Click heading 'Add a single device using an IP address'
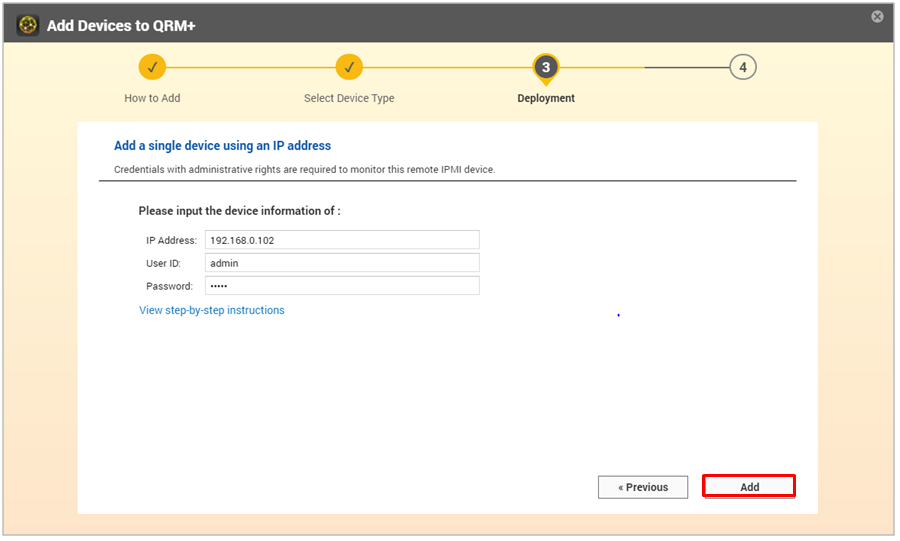The height and width of the screenshot is (541, 900). (x=222, y=146)
